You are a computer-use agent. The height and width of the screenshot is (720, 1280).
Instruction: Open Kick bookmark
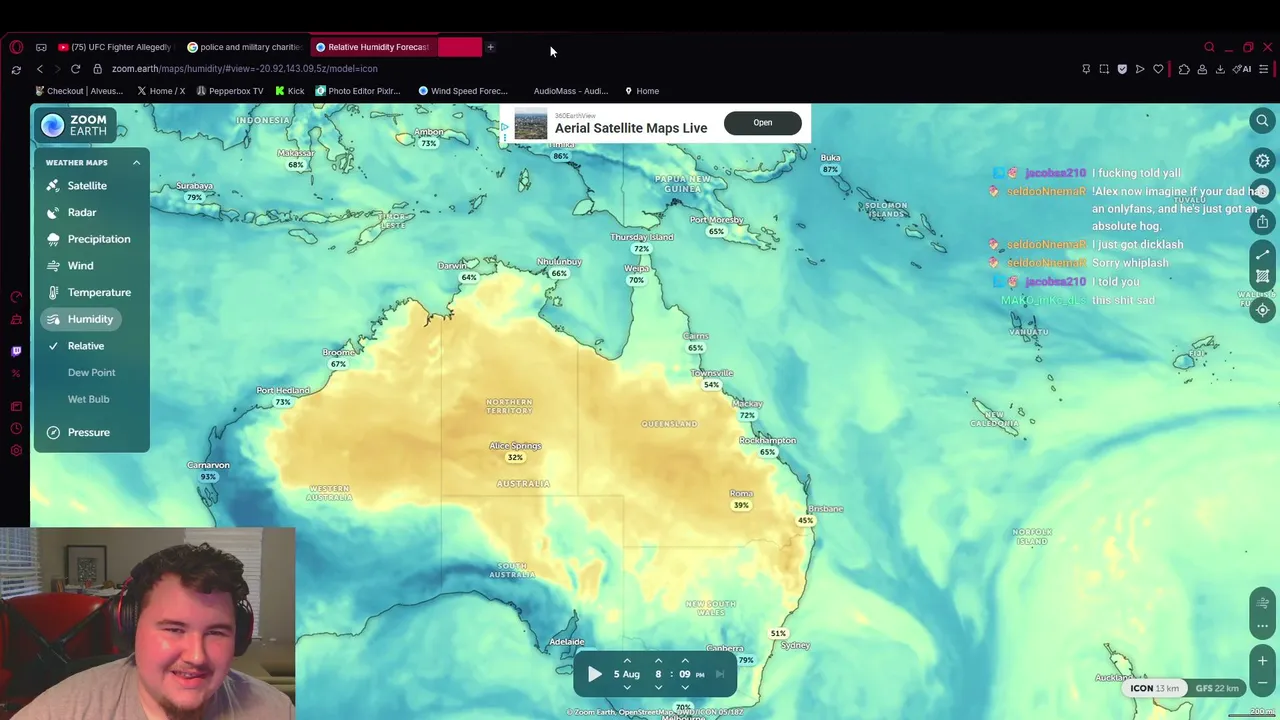point(288,91)
